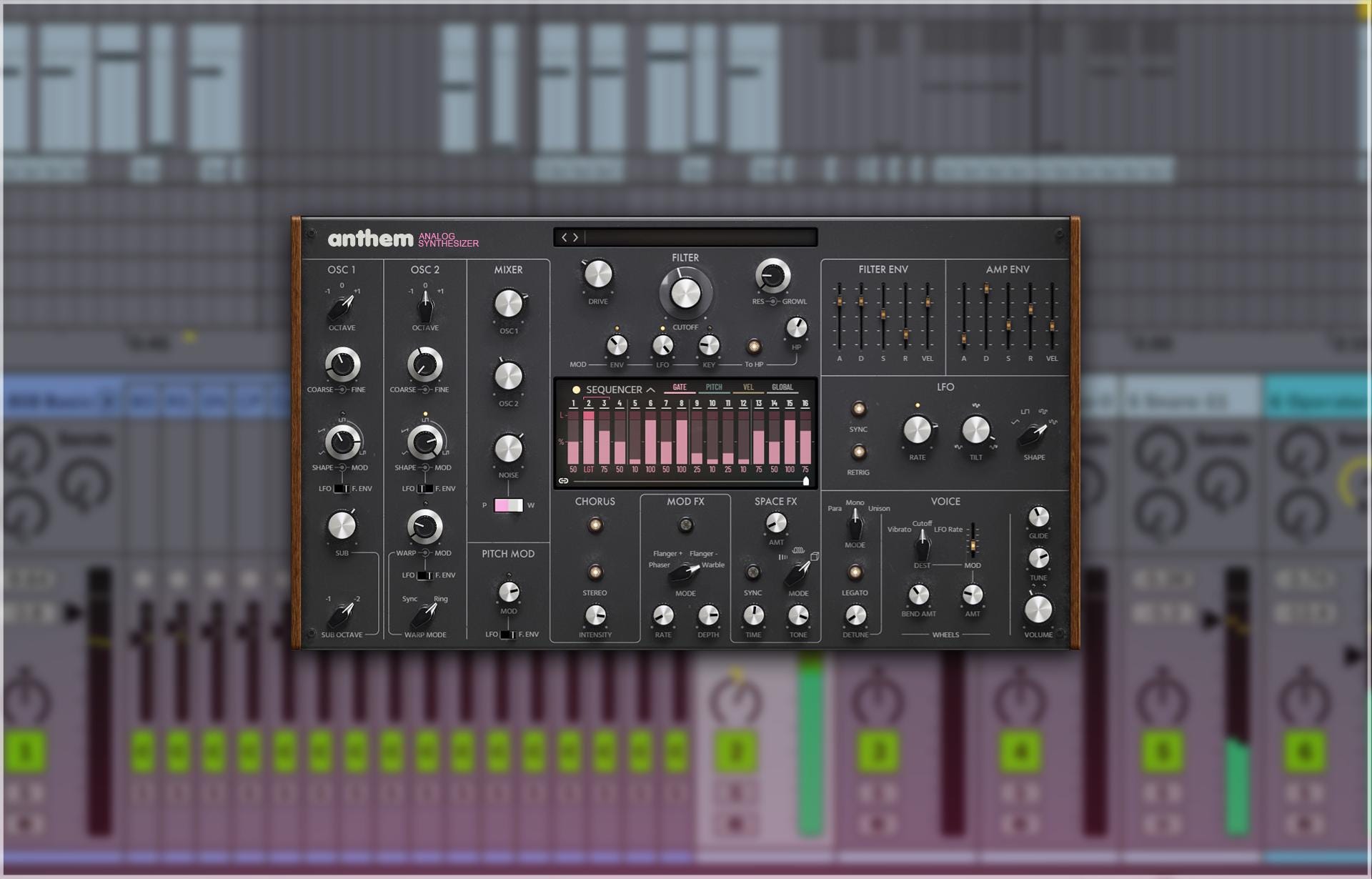The width and height of the screenshot is (1372, 879).
Task: Toggle the Sequencer power LED
Action: click(576, 390)
